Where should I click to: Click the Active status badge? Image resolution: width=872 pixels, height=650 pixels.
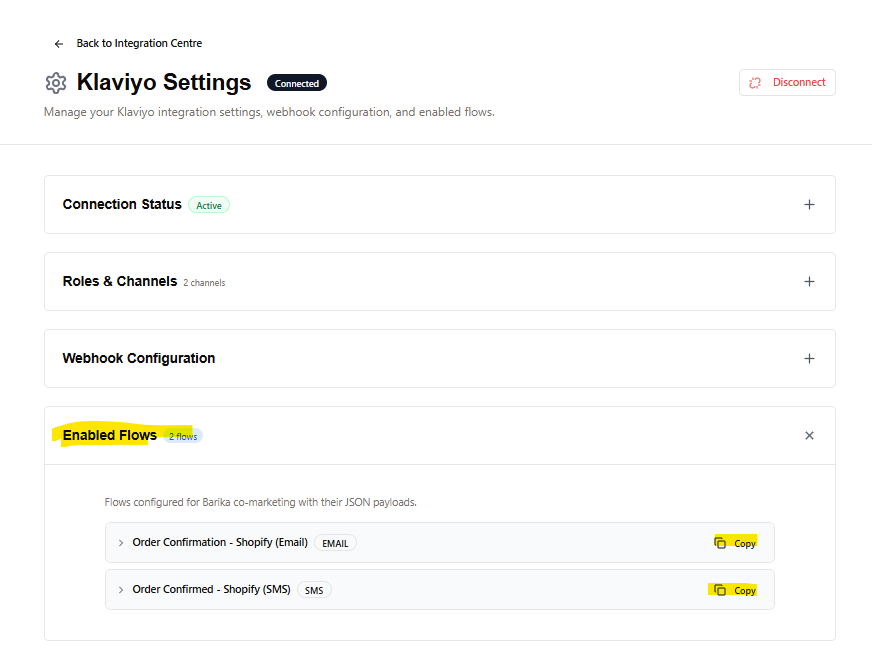(x=209, y=205)
